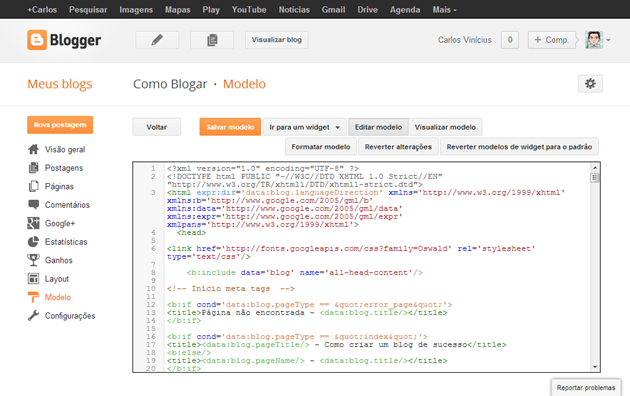
Task: Open Pesquisar in Google bar
Action: [x=88, y=10]
